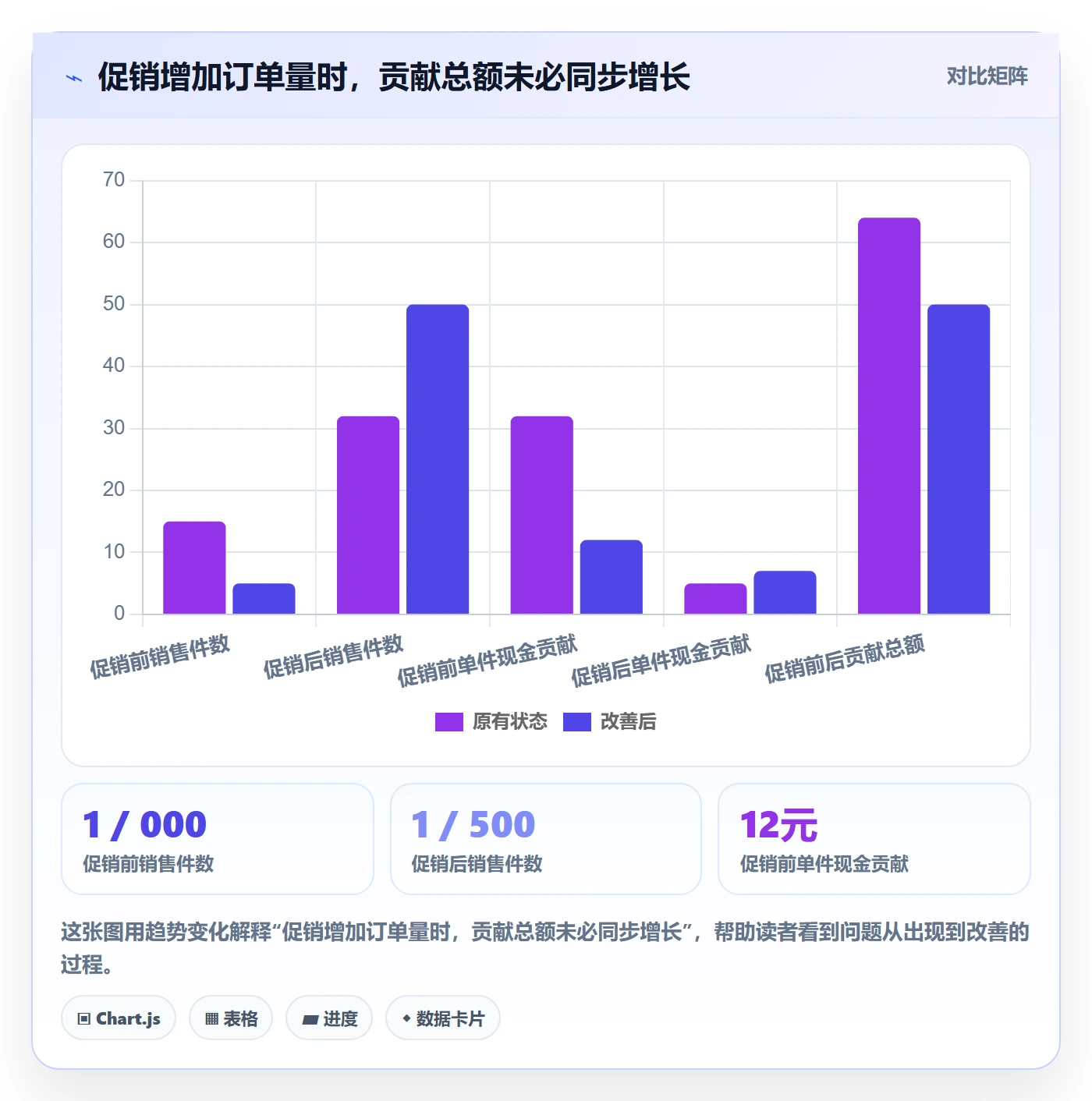Select the 表格 tag chip

click(x=231, y=1018)
